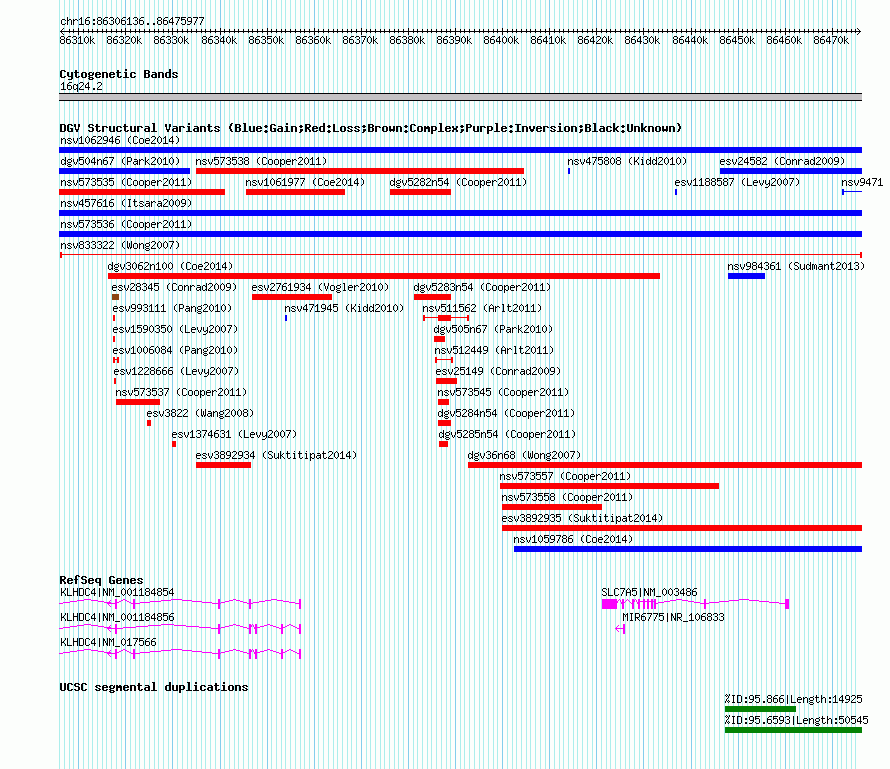Open KLHDC4|NM_001184856 transcript label
This screenshot has width=890, height=769.
117,617
